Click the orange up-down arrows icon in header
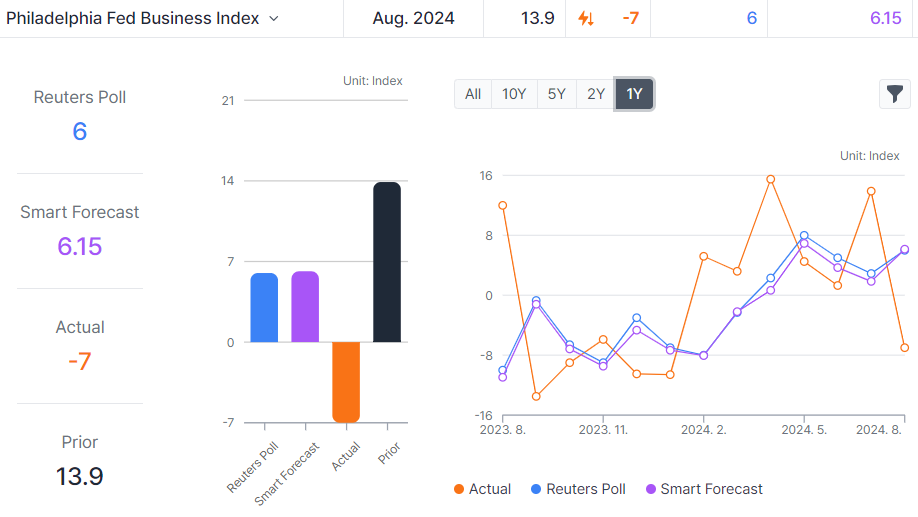Image resolution: width=918 pixels, height=517 pixels. (x=586, y=18)
